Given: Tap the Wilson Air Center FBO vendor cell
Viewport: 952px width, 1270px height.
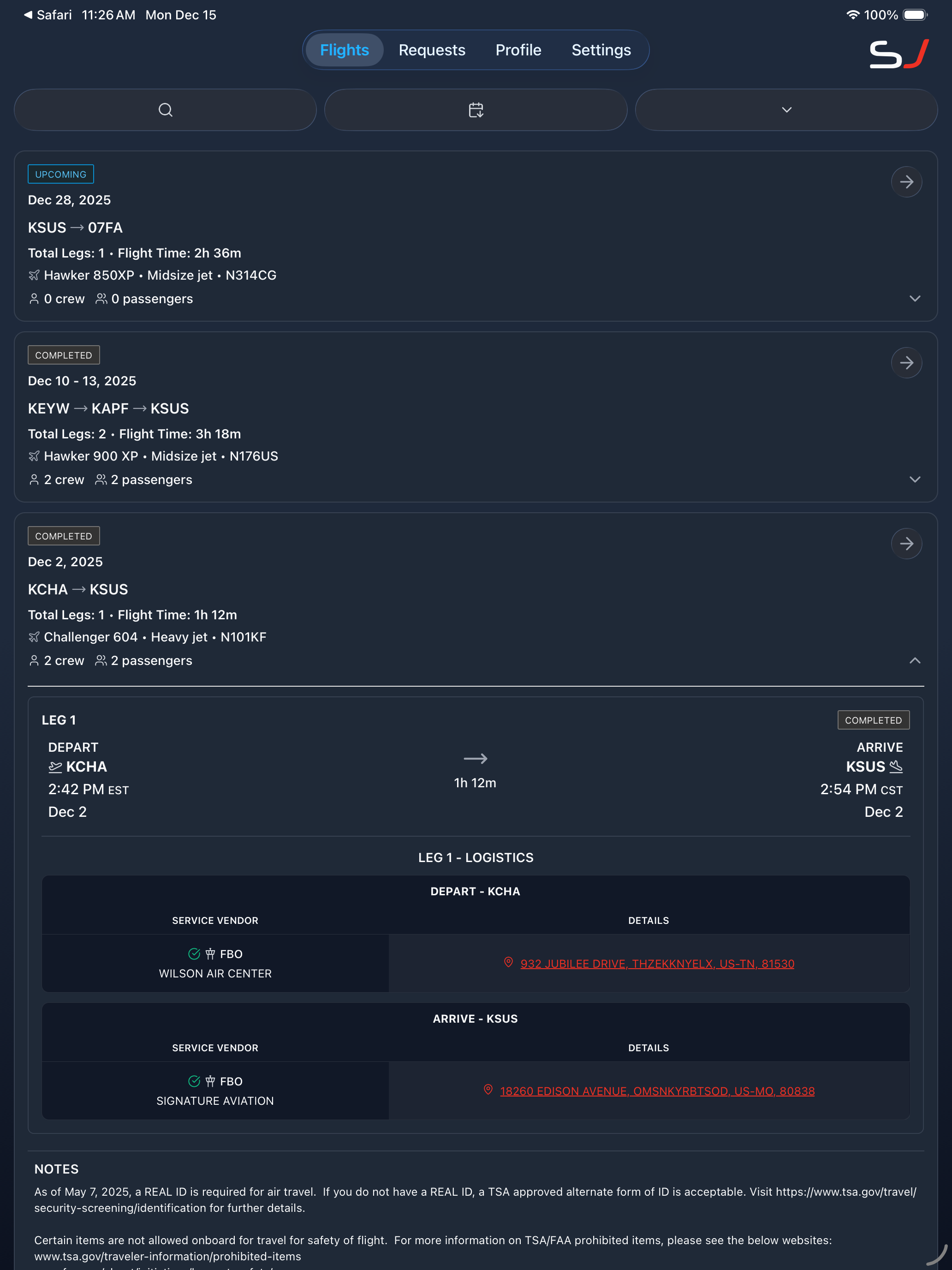Looking at the screenshot, I should [x=215, y=964].
